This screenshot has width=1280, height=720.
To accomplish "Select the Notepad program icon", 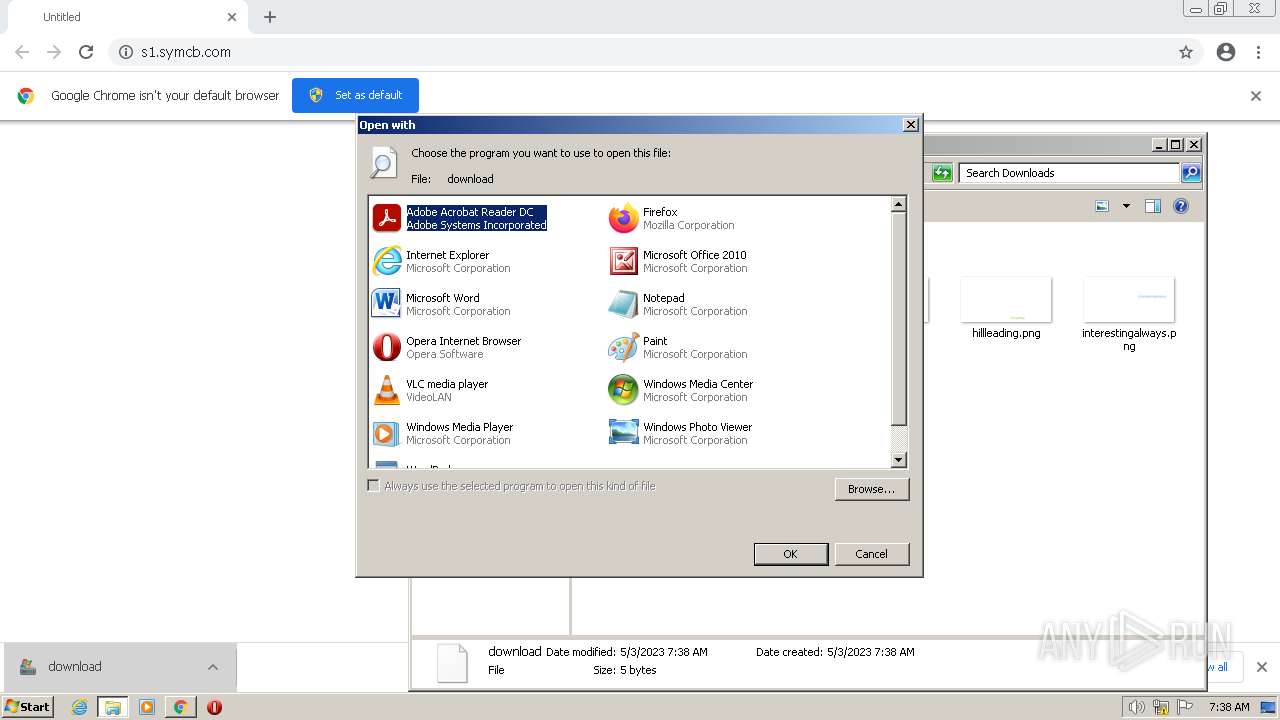I will [x=623, y=304].
